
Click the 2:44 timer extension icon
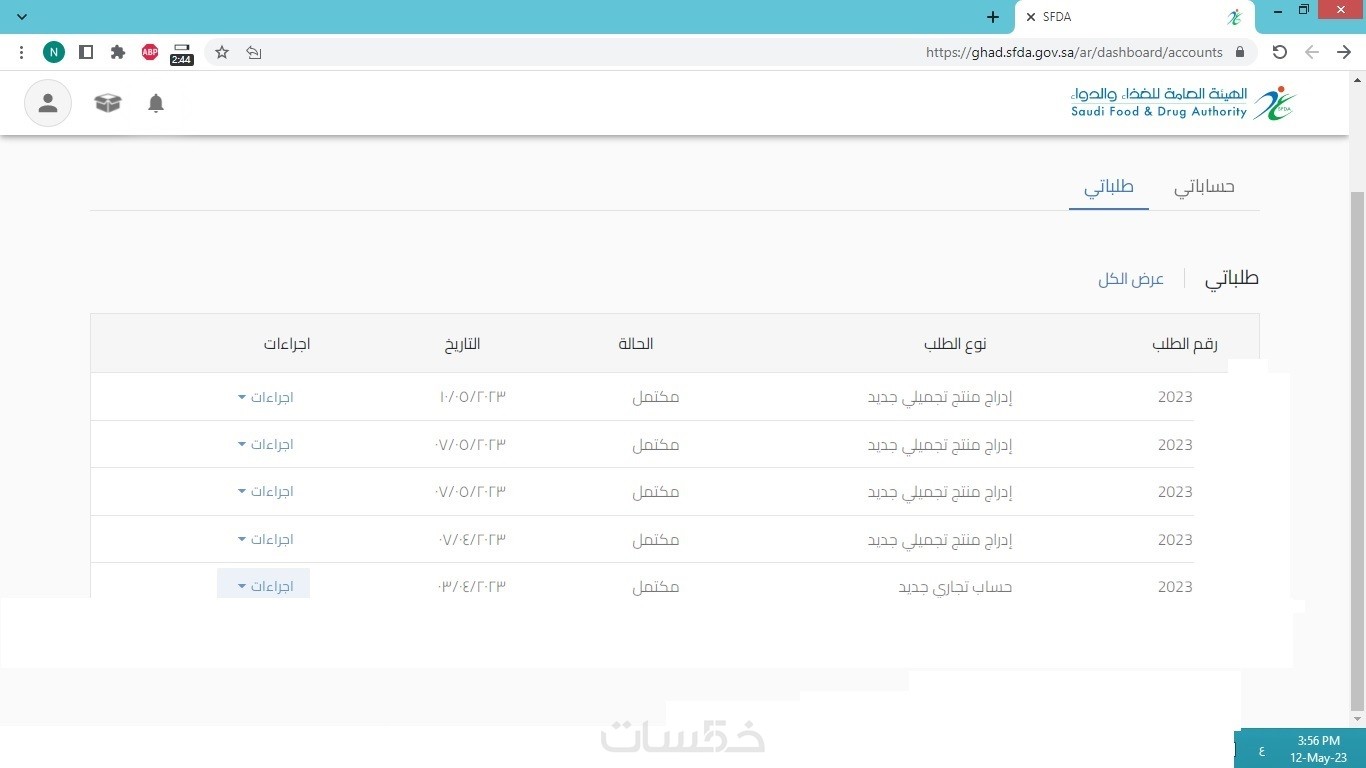(x=182, y=53)
